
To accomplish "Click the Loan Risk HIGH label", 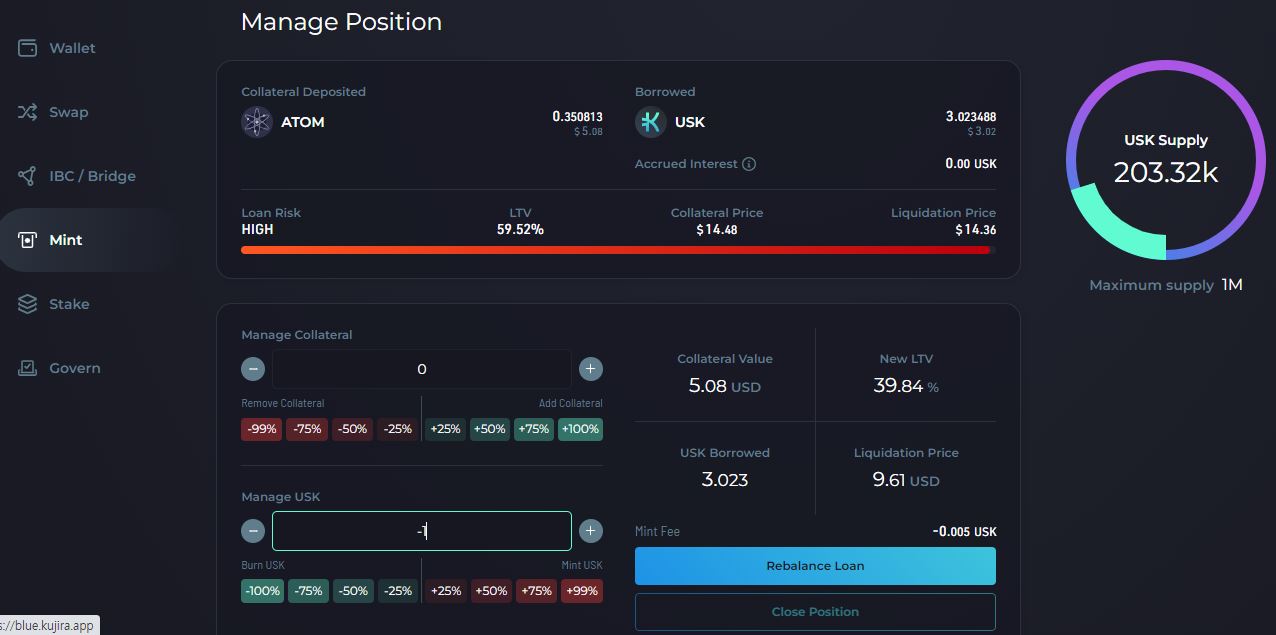I will [x=257, y=229].
